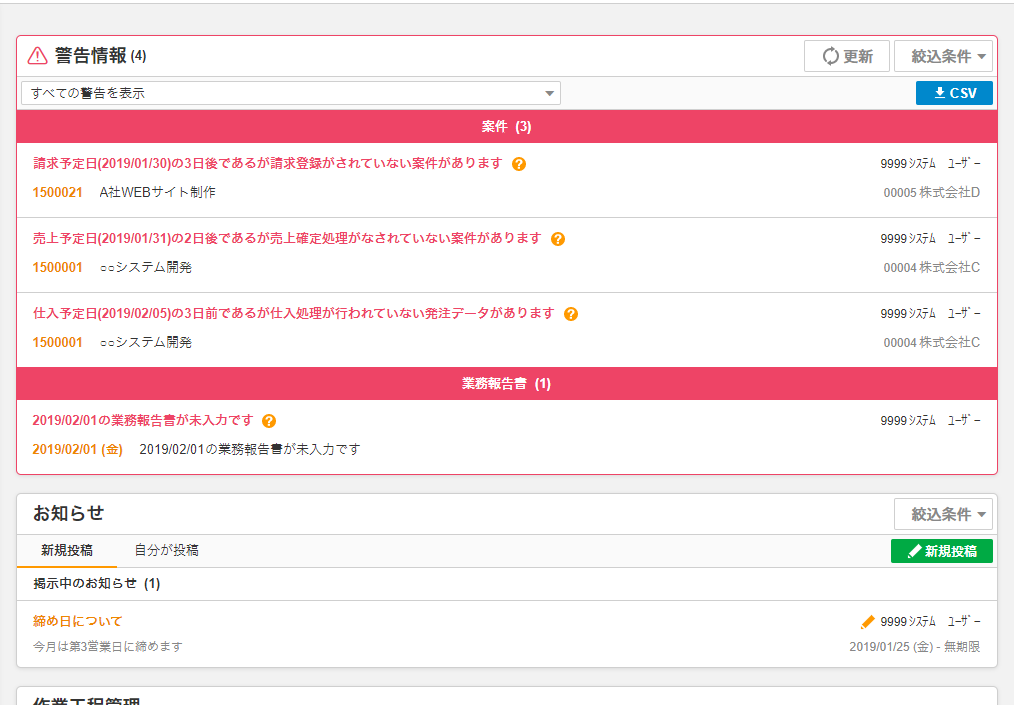Click 00004 株式会社C in 仕入予定日 row

click(x=932, y=342)
